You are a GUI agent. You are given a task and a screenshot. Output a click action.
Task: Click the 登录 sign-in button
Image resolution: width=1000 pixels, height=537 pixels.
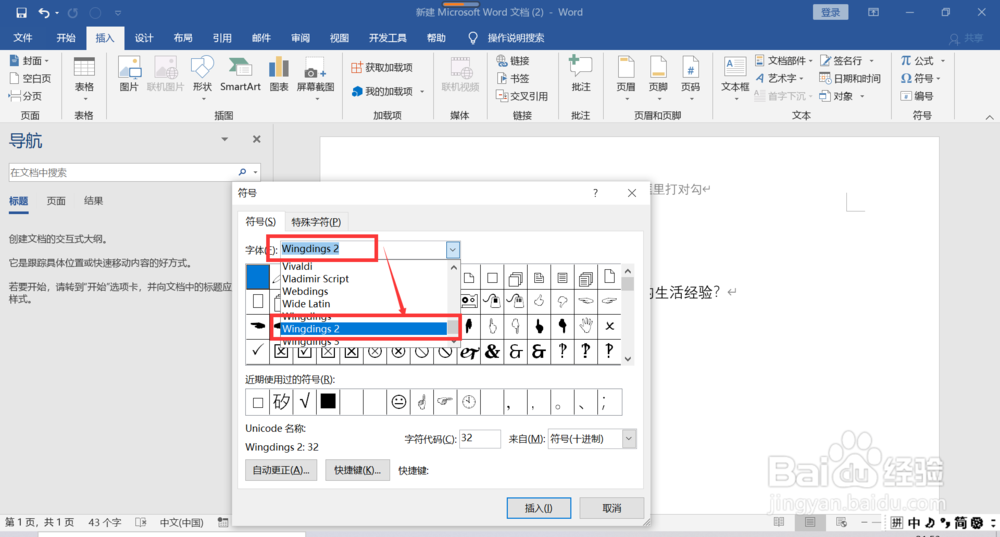click(830, 12)
